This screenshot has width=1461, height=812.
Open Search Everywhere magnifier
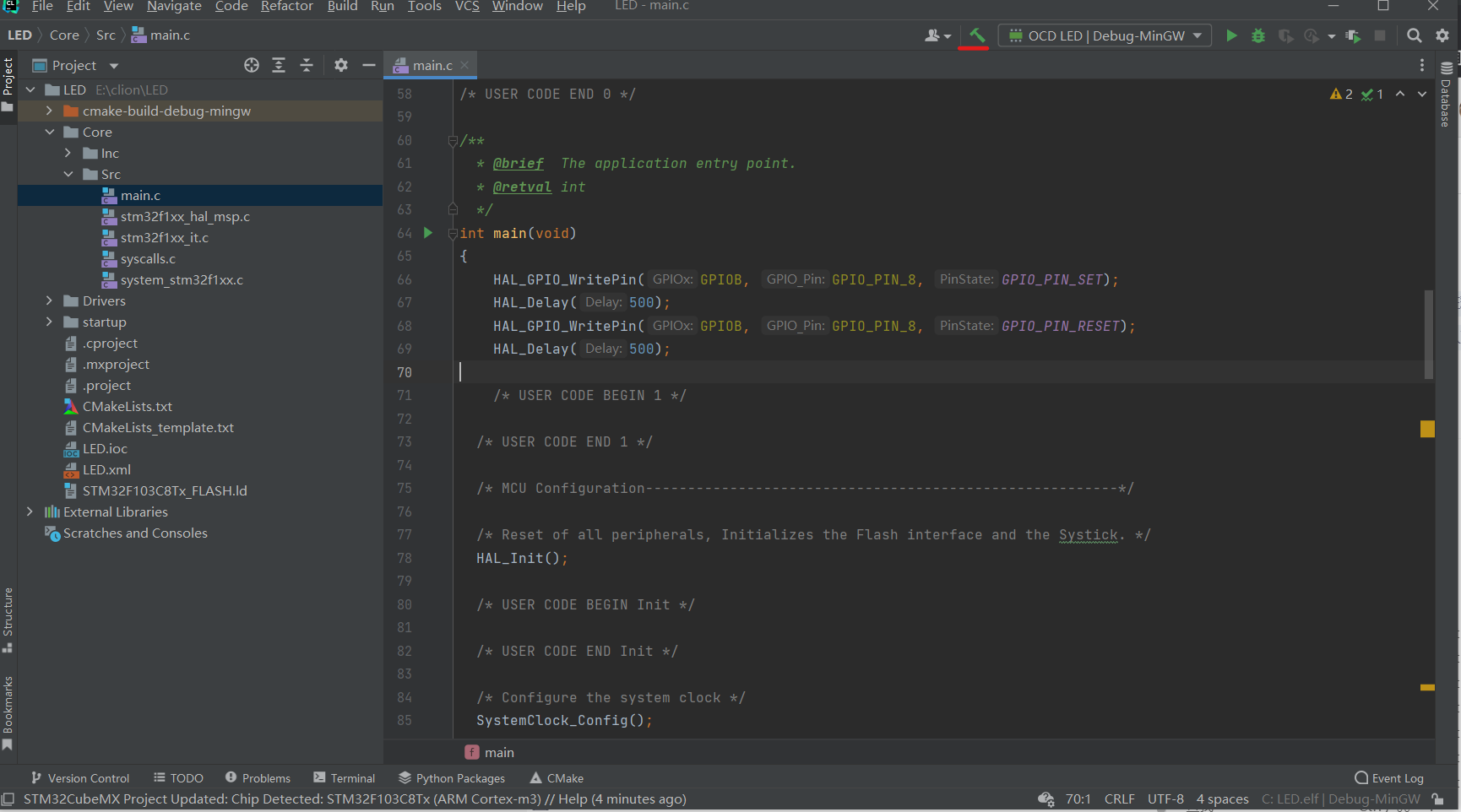tap(1415, 35)
